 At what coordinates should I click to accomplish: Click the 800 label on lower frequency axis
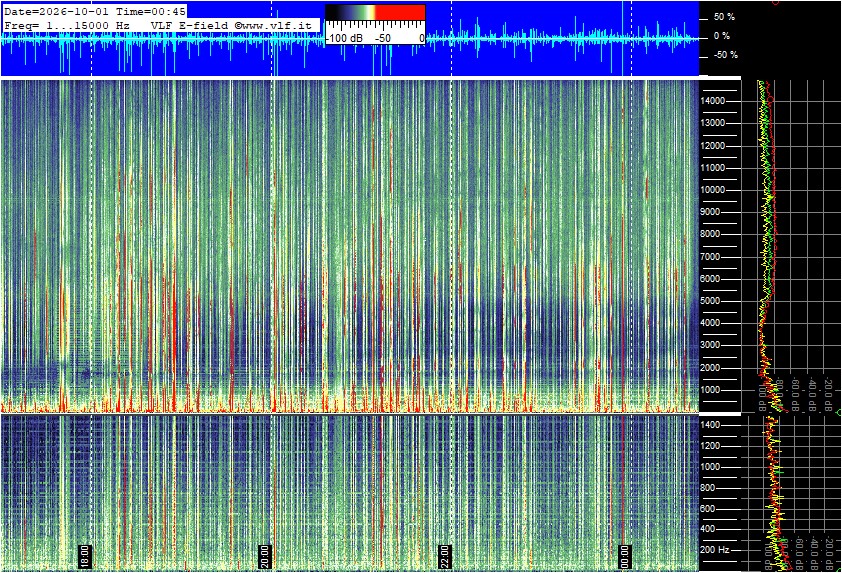(x=708, y=488)
